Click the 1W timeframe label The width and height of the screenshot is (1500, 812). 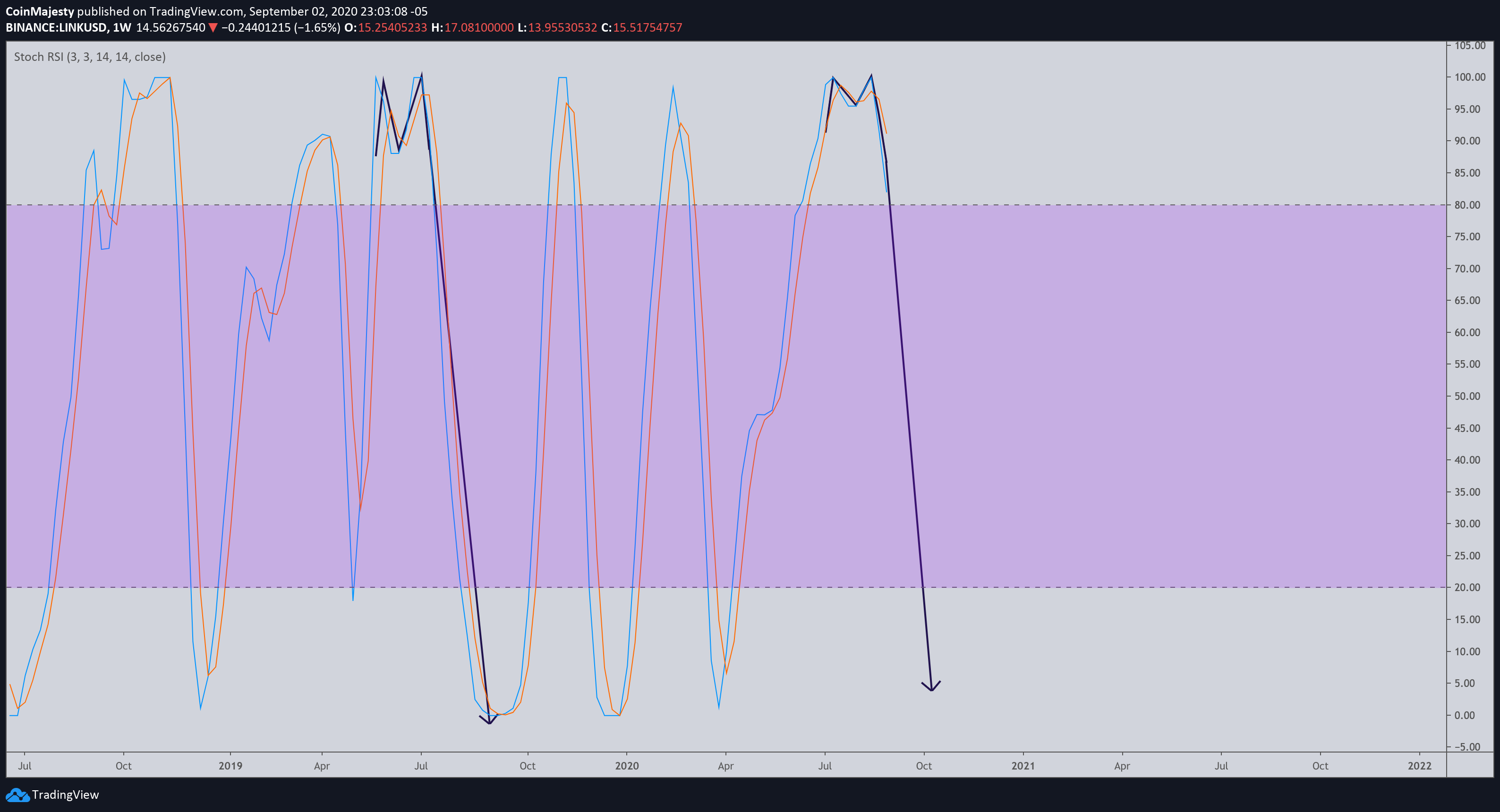[122, 27]
